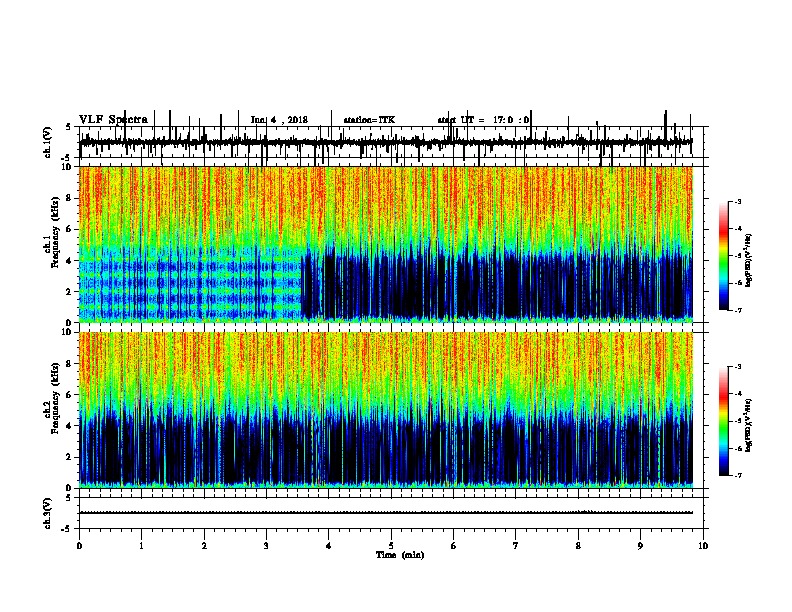Screen dimensions: 792x612
Task: Click the "-7" label on ch.2 colorbar
Action: pos(738,475)
